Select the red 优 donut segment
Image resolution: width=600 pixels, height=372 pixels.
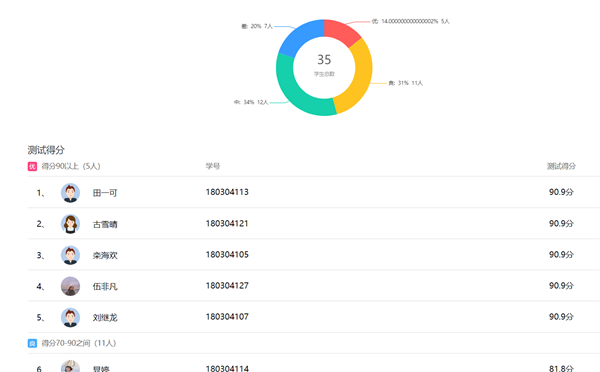pos(341,31)
